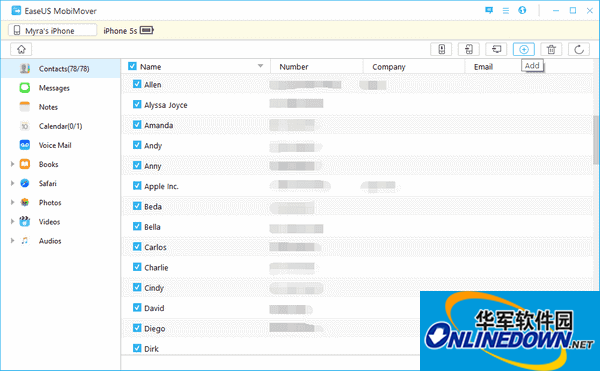Uncheck the Diego contact checkbox

click(x=137, y=328)
